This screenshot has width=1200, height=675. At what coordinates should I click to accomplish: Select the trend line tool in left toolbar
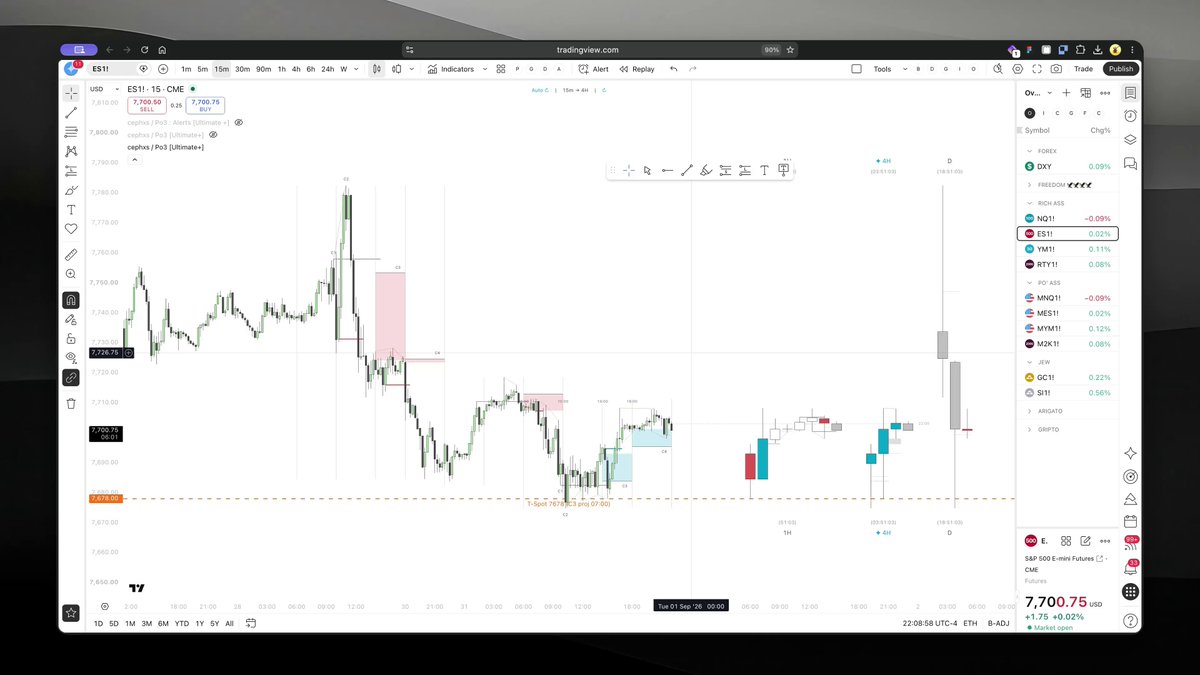pyautogui.click(x=71, y=112)
